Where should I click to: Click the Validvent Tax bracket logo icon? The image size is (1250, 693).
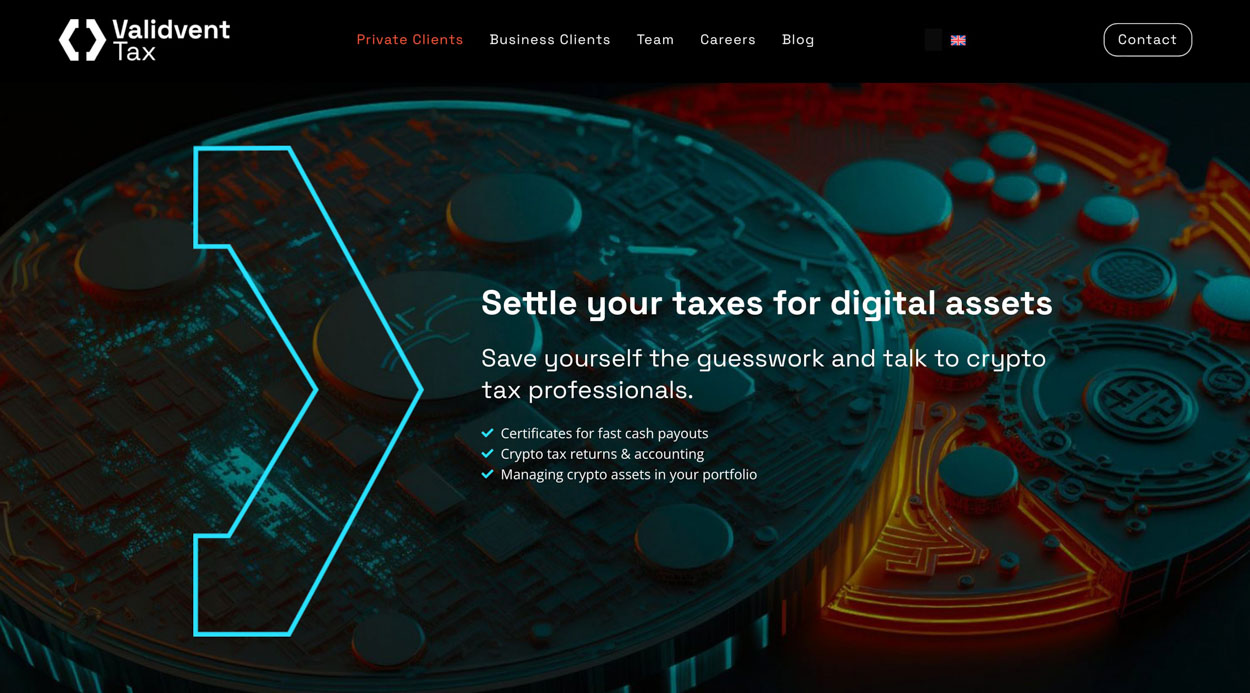pos(82,40)
